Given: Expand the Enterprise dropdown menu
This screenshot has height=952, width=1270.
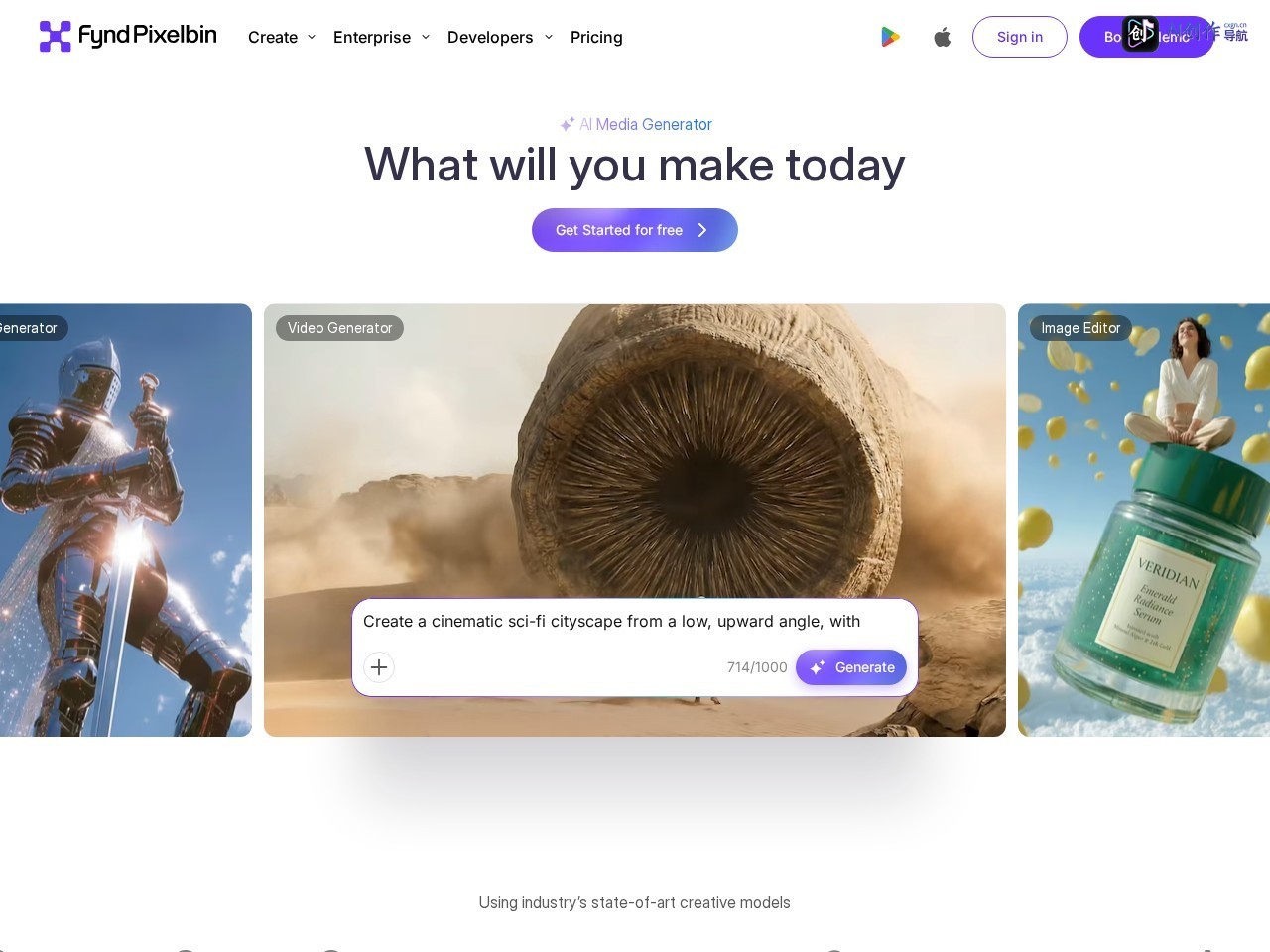Looking at the screenshot, I should click(382, 37).
